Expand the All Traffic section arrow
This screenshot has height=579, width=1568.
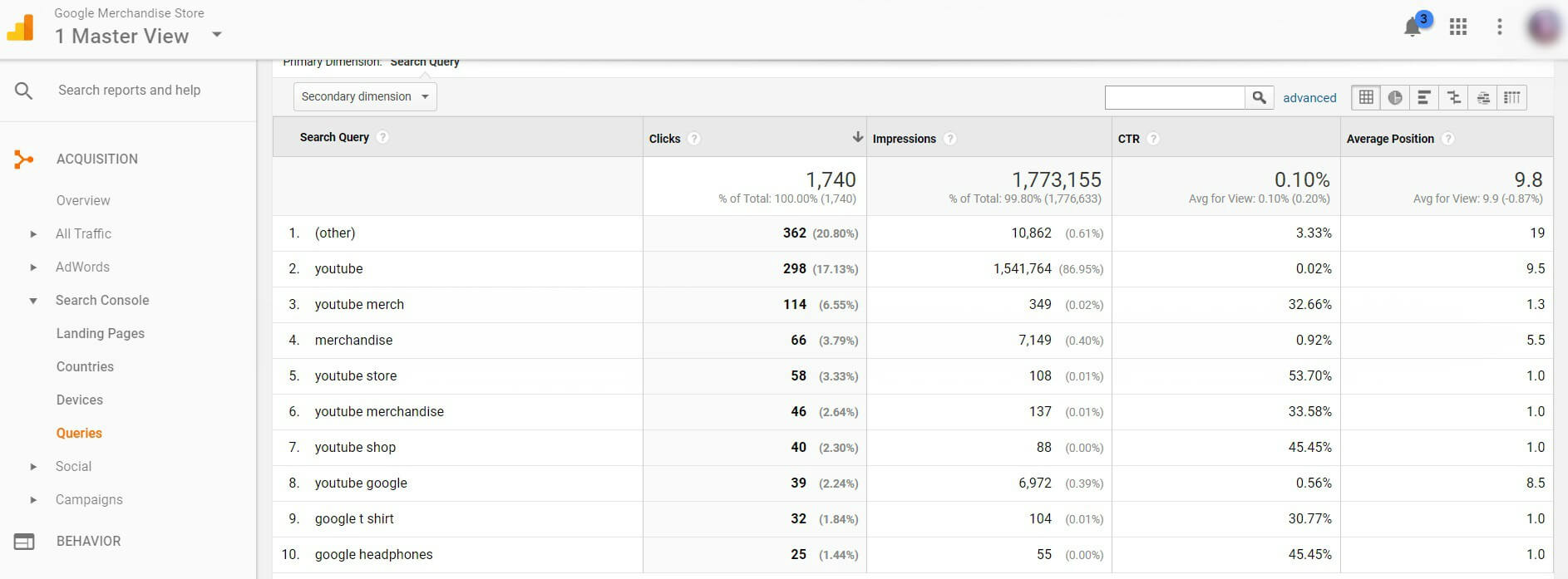tap(33, 234)
